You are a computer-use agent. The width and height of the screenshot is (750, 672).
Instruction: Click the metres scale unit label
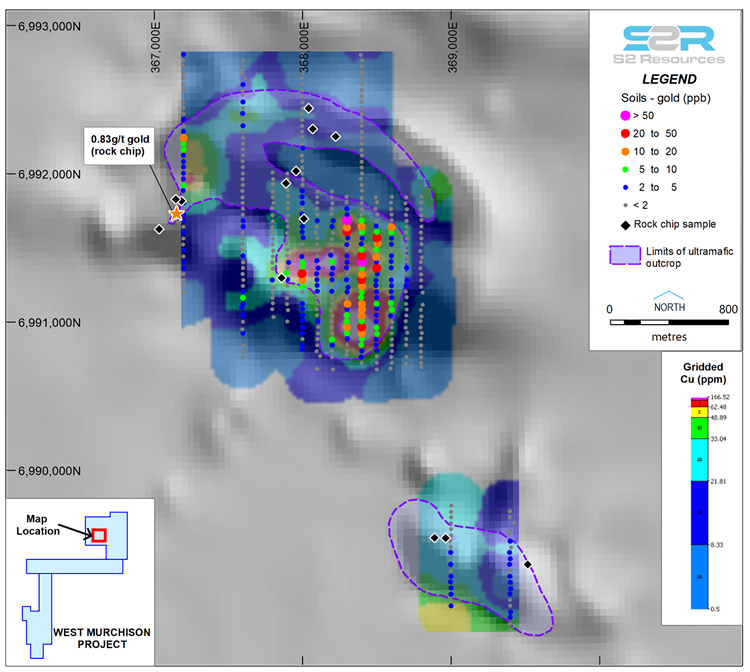(x=669, y=337)
